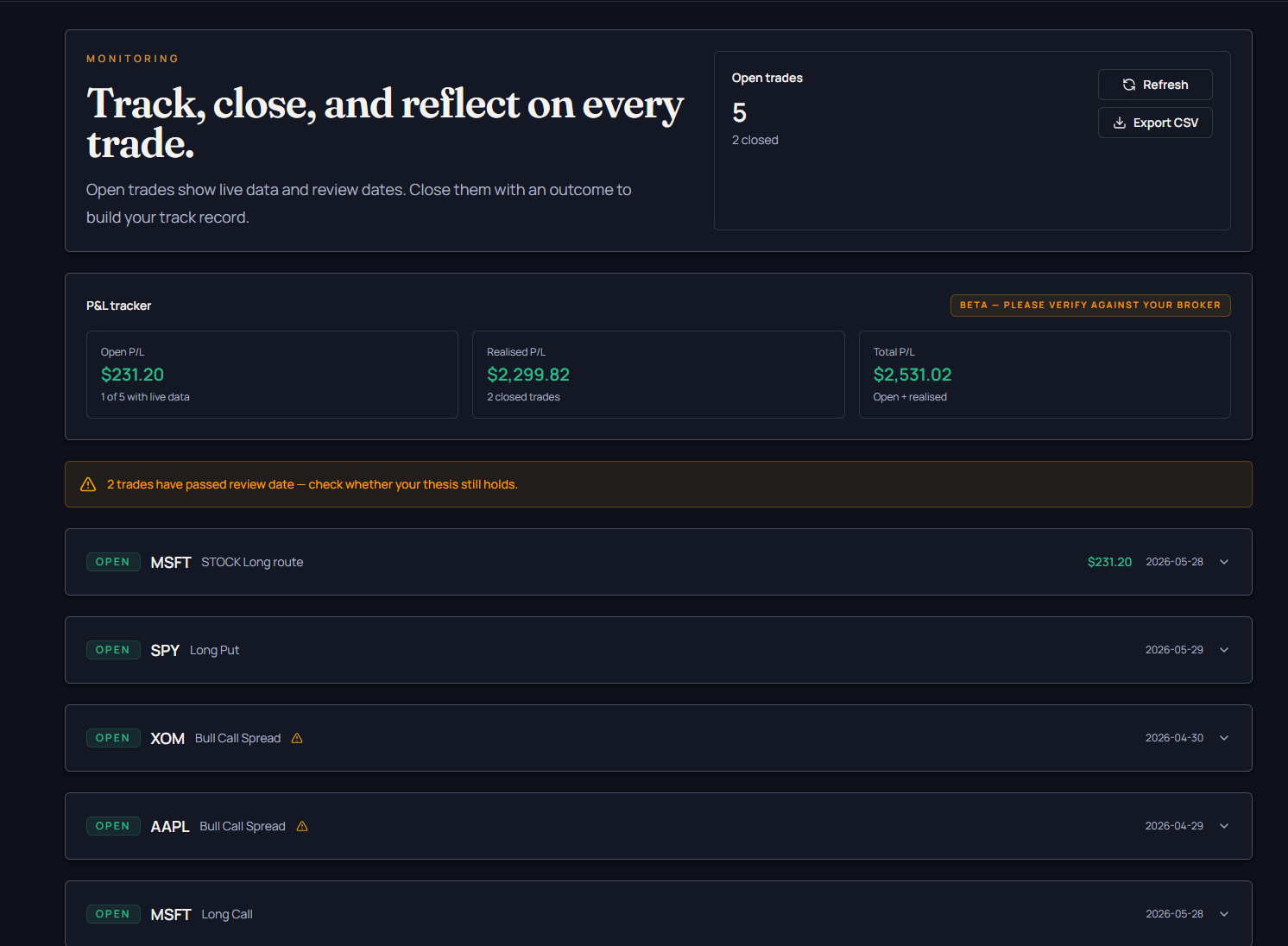
Task: Click the Export CSV button
Action: (x=1155, y=123)
